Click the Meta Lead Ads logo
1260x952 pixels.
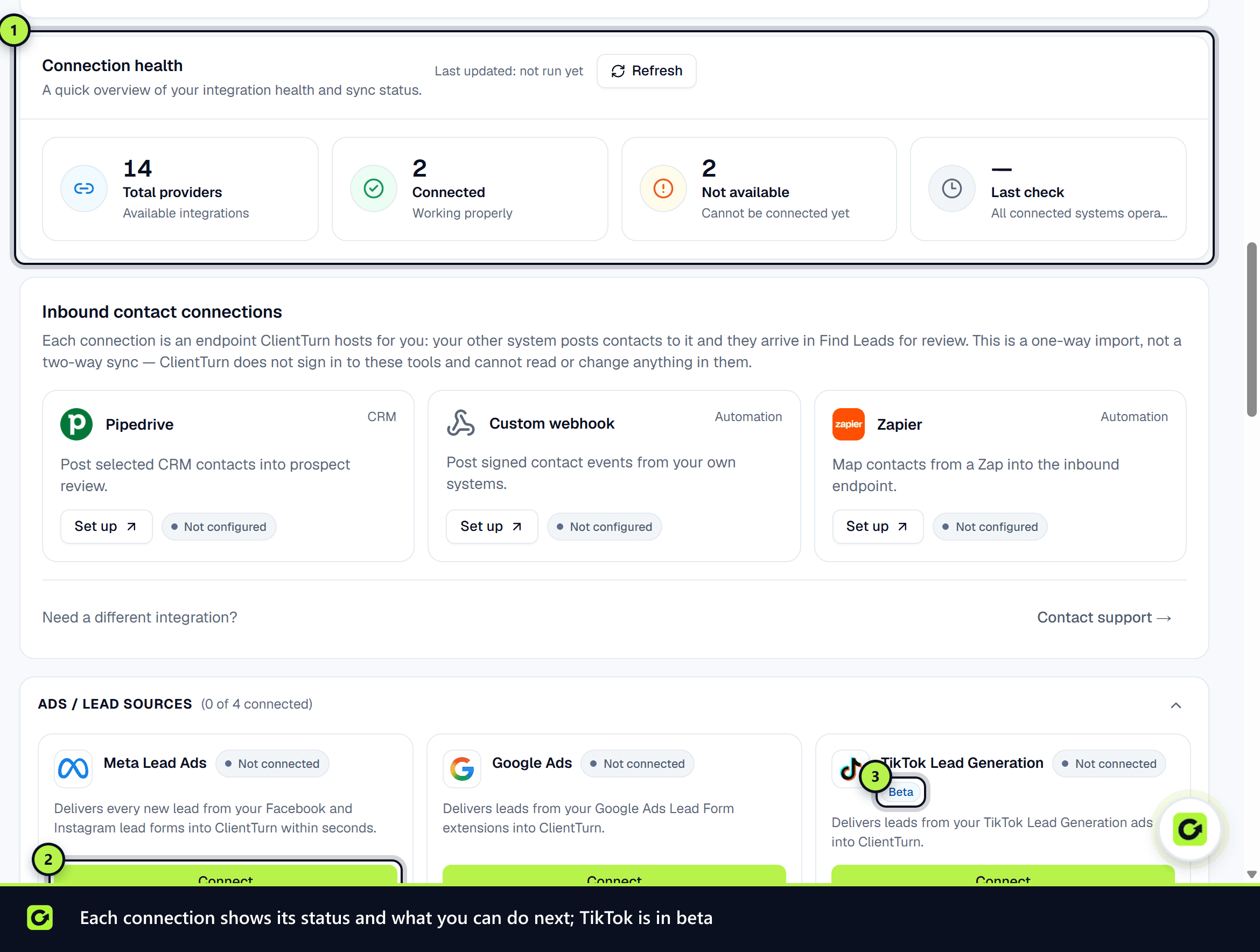click(x=73, y=768)
